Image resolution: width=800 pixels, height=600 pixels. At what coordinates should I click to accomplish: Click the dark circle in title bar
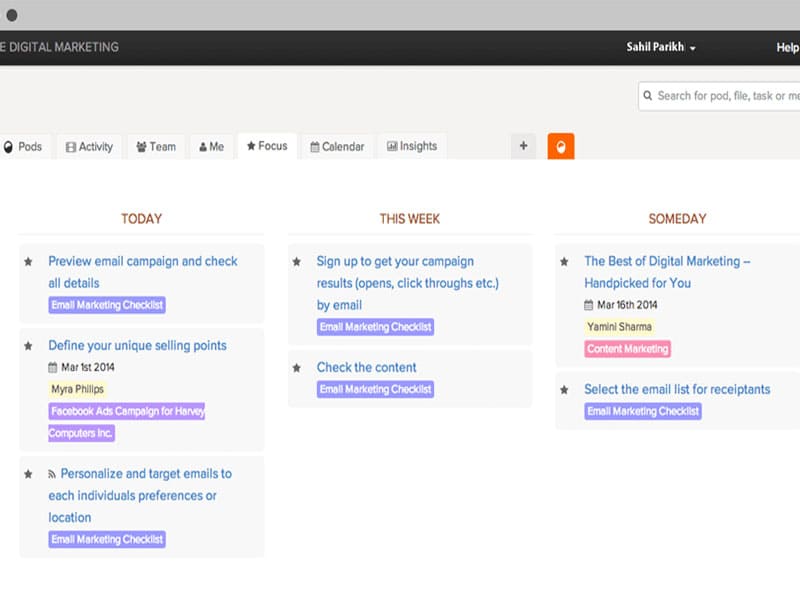click(12, 15)
